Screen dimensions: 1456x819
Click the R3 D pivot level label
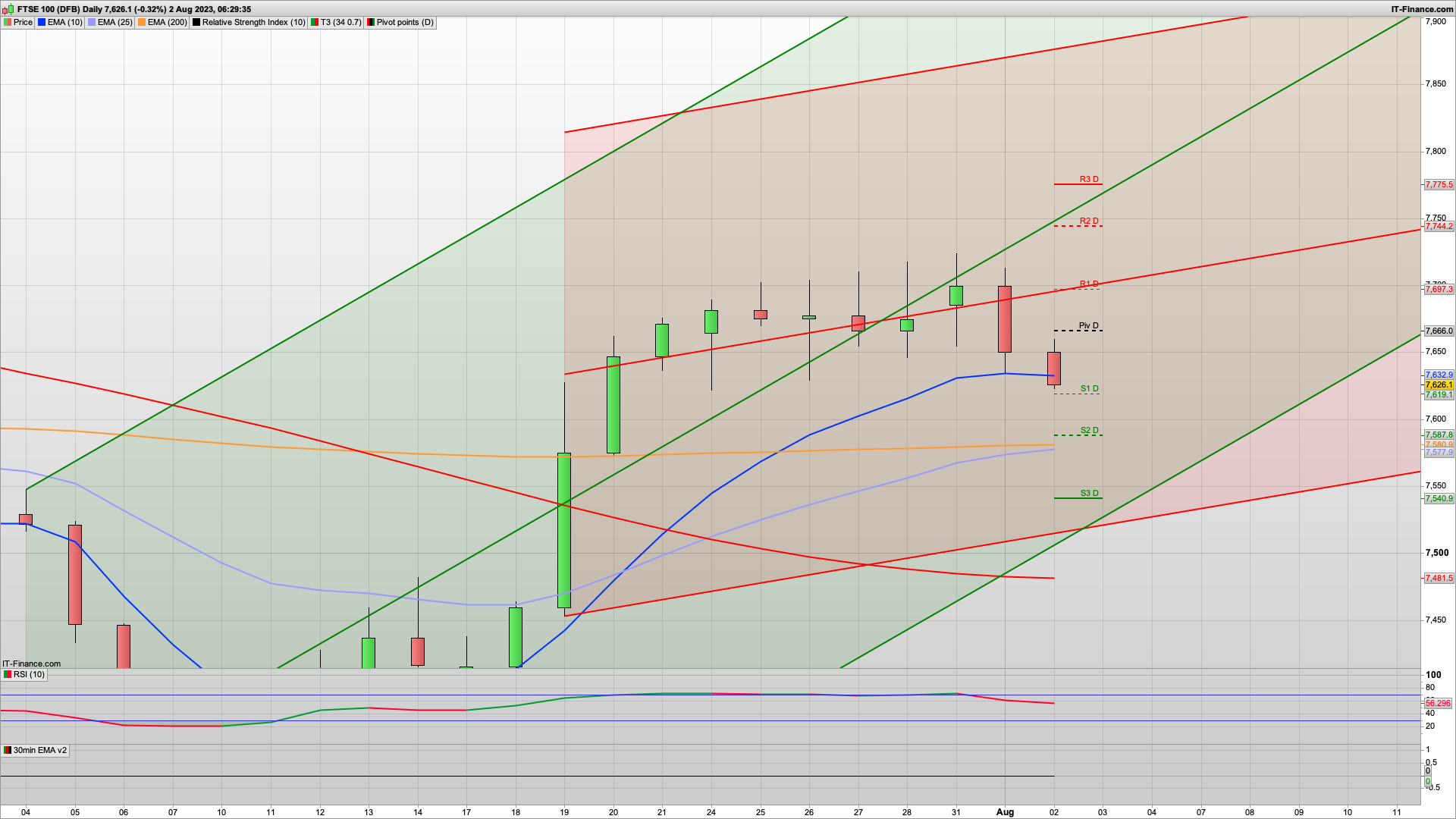coord(1089,179)
